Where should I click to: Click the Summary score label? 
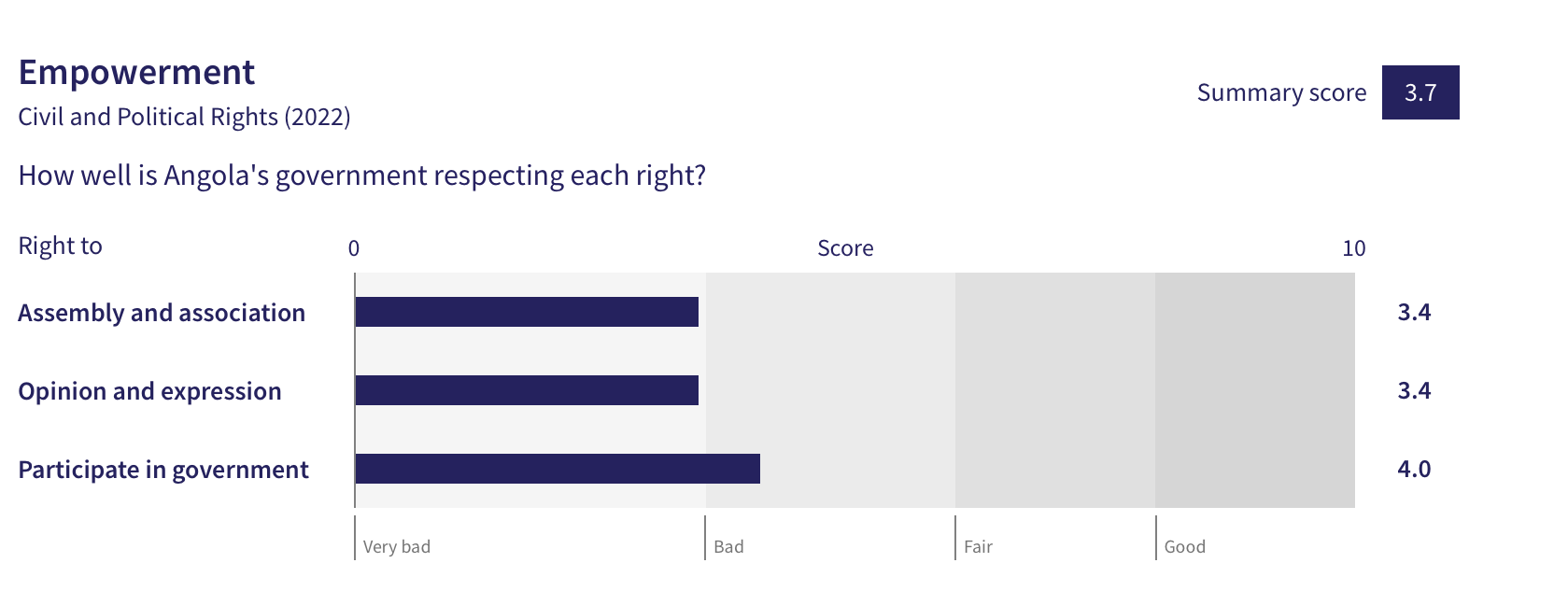tap(1281, 92)
